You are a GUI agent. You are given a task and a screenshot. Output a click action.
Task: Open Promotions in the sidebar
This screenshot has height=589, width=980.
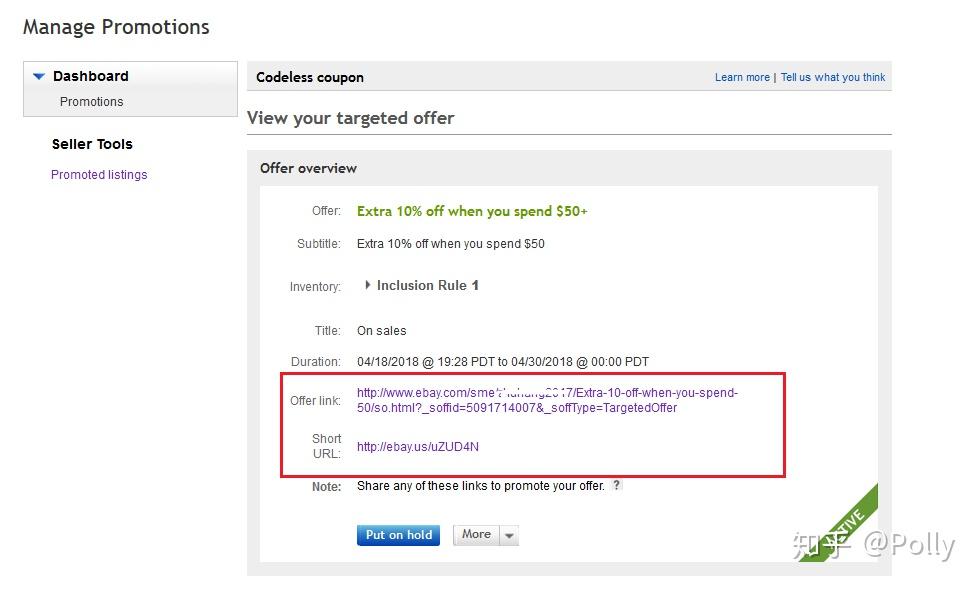click(91, 102)
